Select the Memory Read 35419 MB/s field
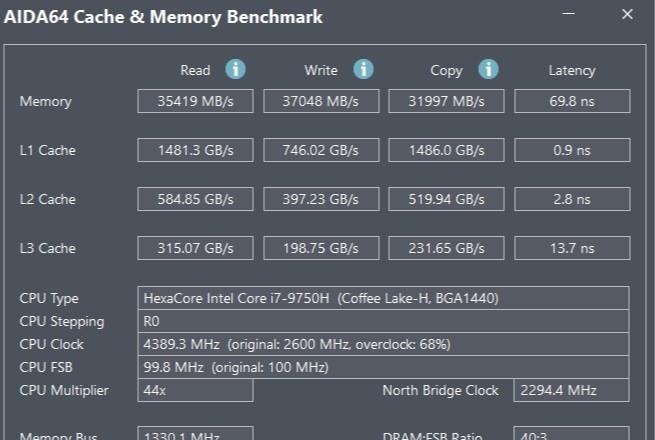 pyautogui.click(x=195, y=101)
